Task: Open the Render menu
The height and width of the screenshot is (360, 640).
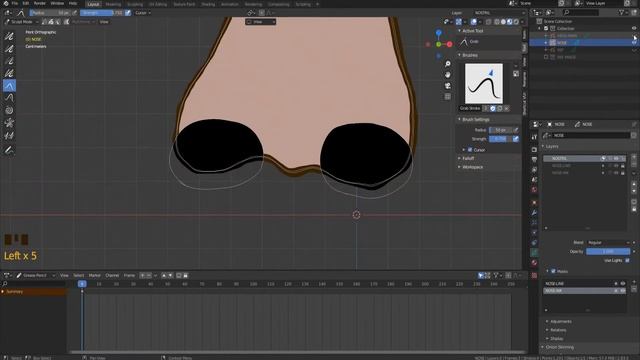Action: click(40, 3)
